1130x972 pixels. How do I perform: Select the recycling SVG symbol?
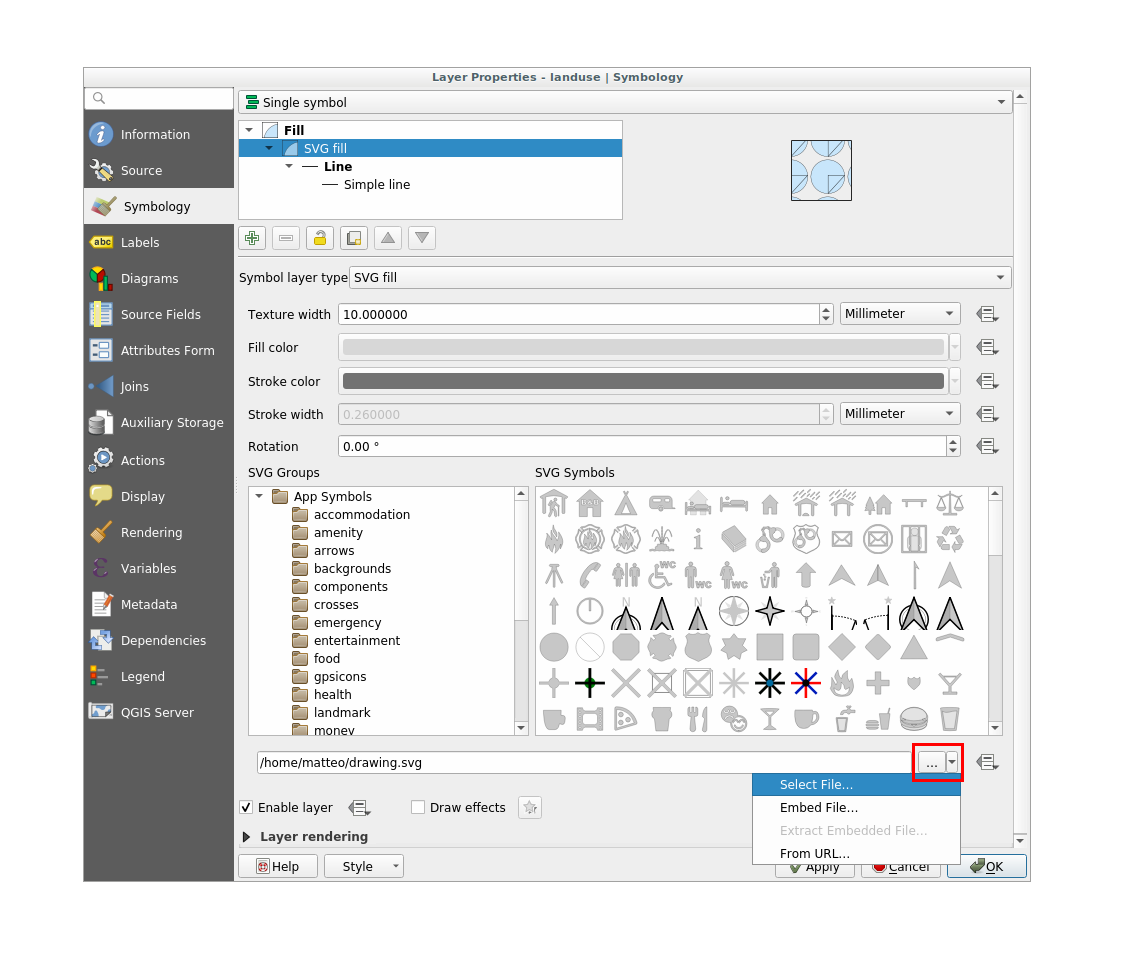tap(949, 539)
